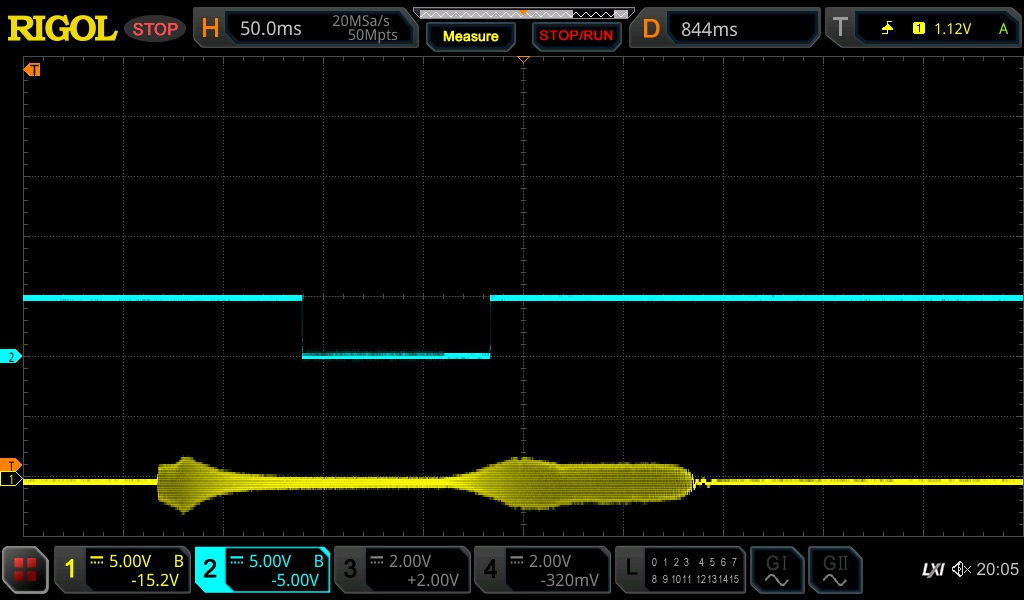Select channel 3 2.00V scale value
Viewport: 1024px width, 600px height.
click(409, 561)
